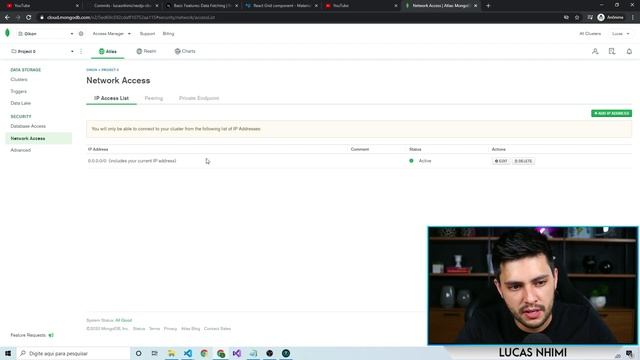This screenshot has height=360, width=640.
Task: Expand the Project 0 selector dropdown
Action: click(42, 51)
